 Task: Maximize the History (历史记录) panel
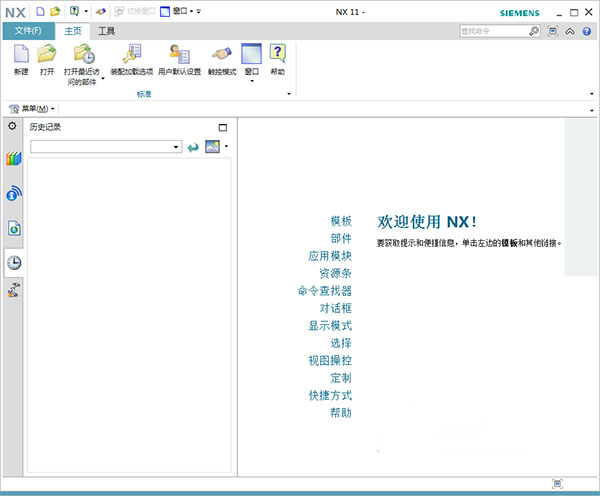[223, 127]
